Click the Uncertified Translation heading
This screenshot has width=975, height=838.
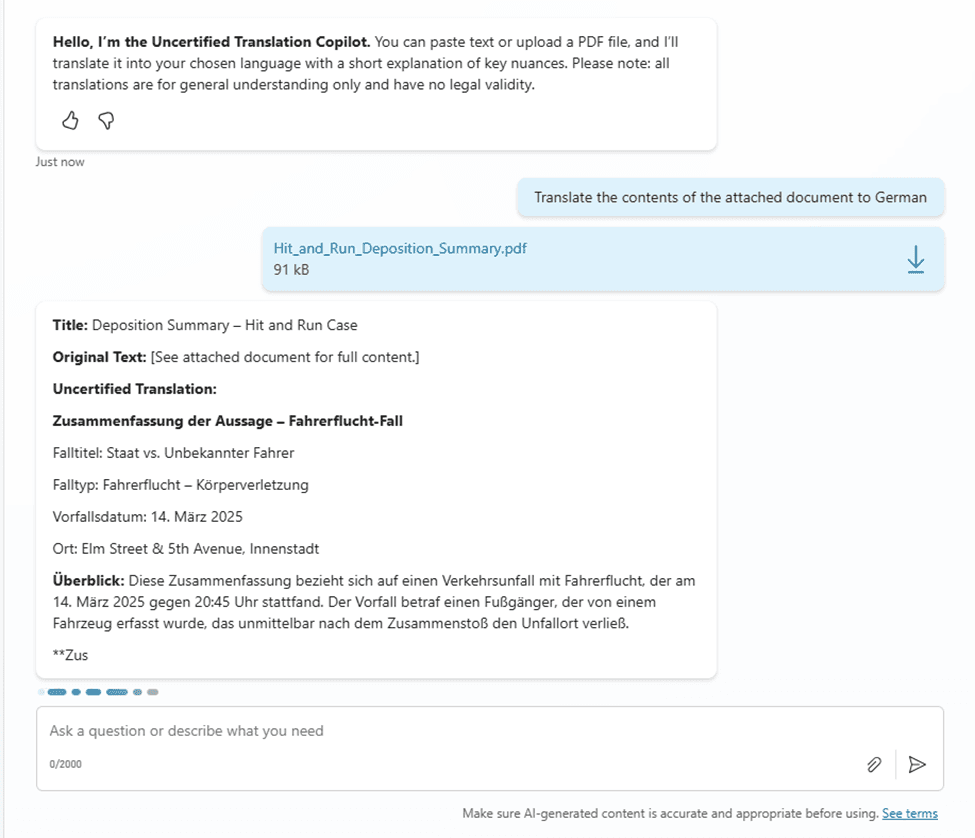tap(135, 389)
